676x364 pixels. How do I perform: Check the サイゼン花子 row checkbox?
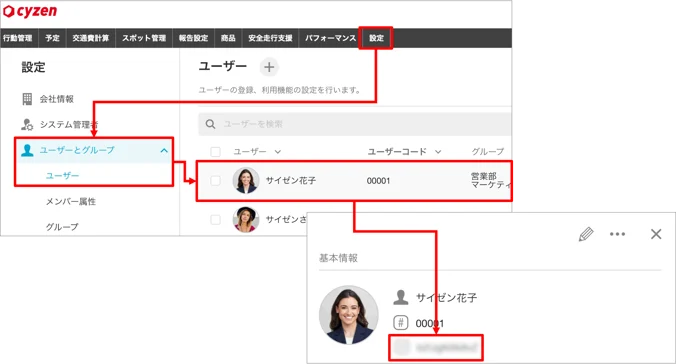tap(215, 181)
